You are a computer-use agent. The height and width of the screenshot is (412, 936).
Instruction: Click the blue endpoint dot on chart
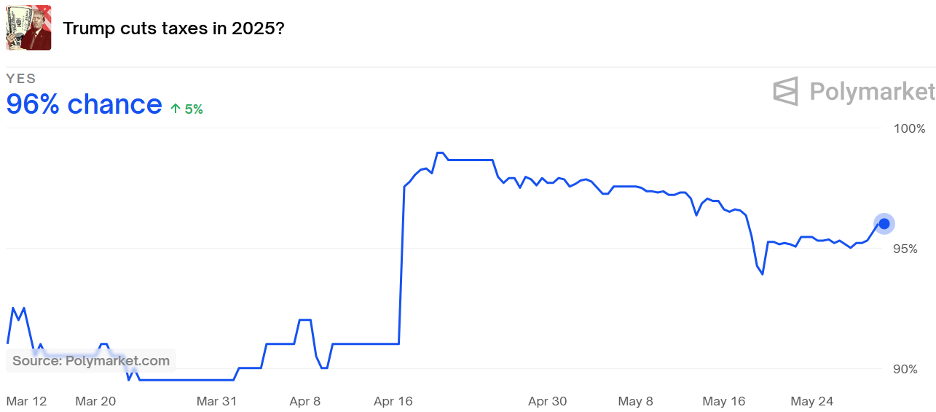point(884,224)
